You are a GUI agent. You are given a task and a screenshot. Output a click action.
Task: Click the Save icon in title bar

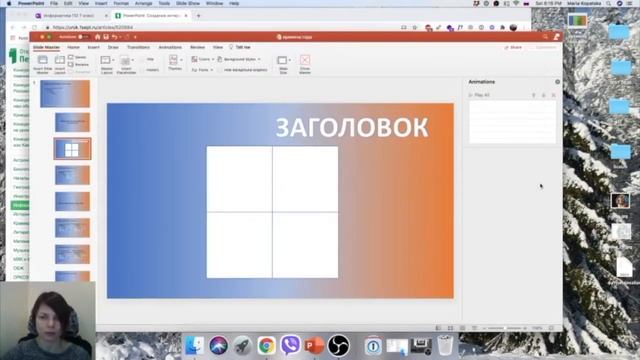tap(106, 37)
